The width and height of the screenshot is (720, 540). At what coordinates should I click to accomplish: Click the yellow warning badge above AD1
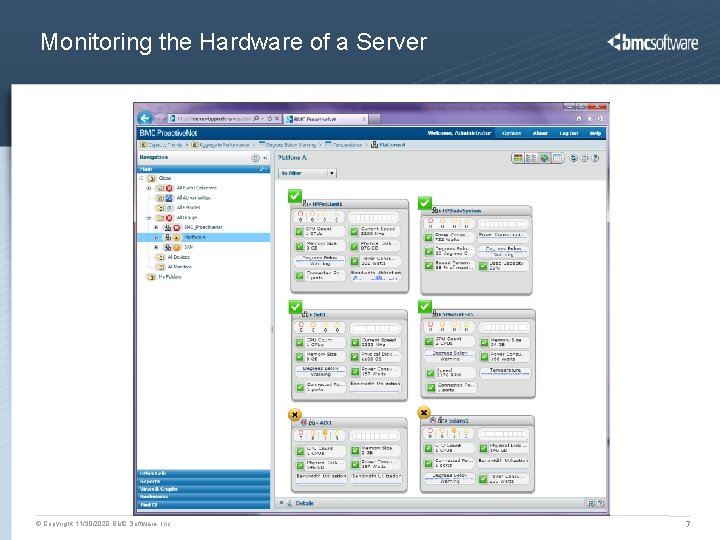coord(294,415)
